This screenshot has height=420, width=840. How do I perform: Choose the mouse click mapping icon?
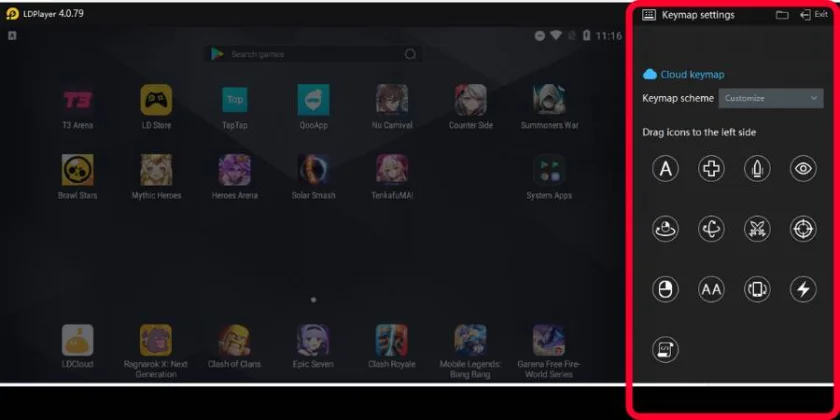[665, 290]
